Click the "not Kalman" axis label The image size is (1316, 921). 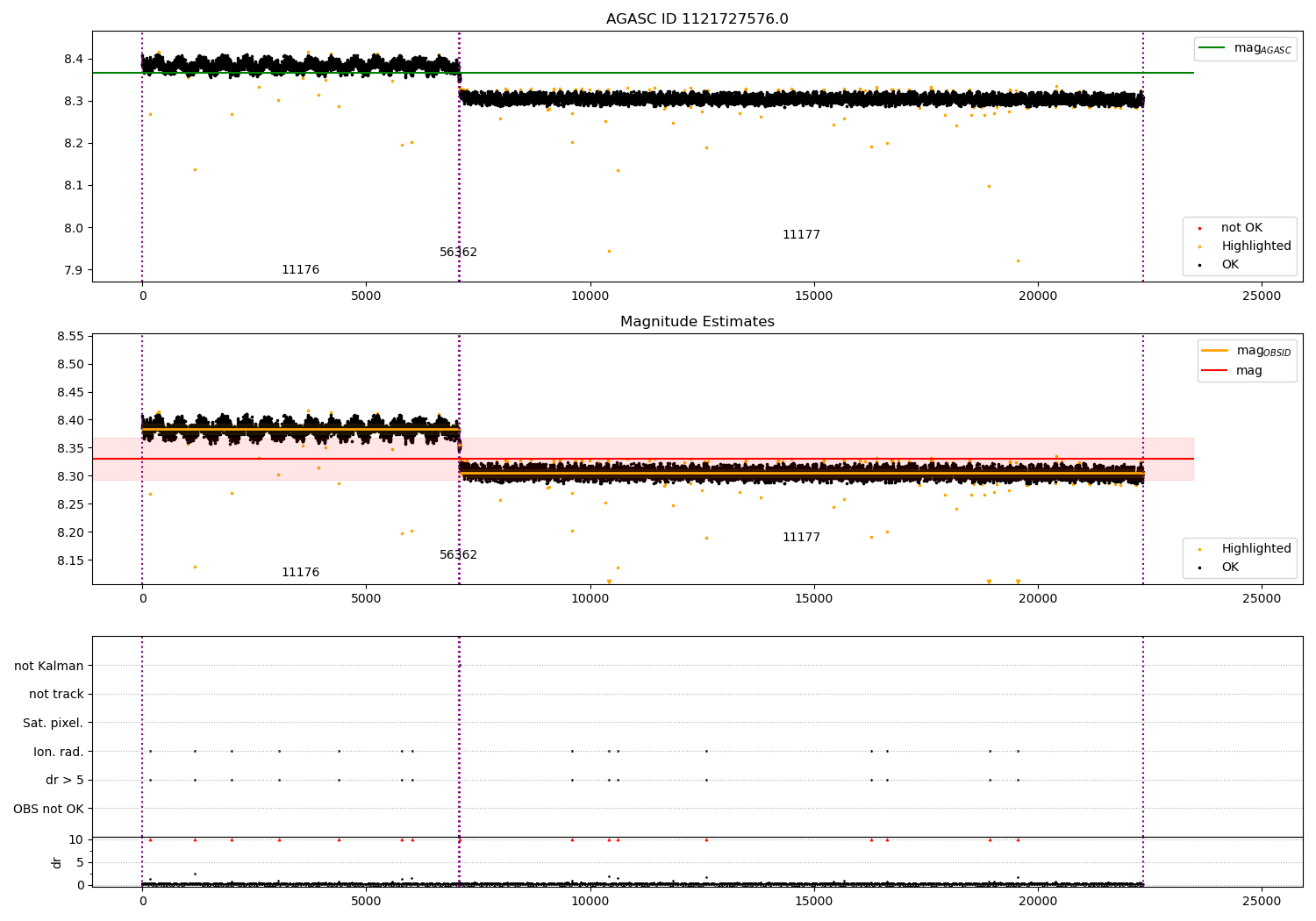pos(49,666)
